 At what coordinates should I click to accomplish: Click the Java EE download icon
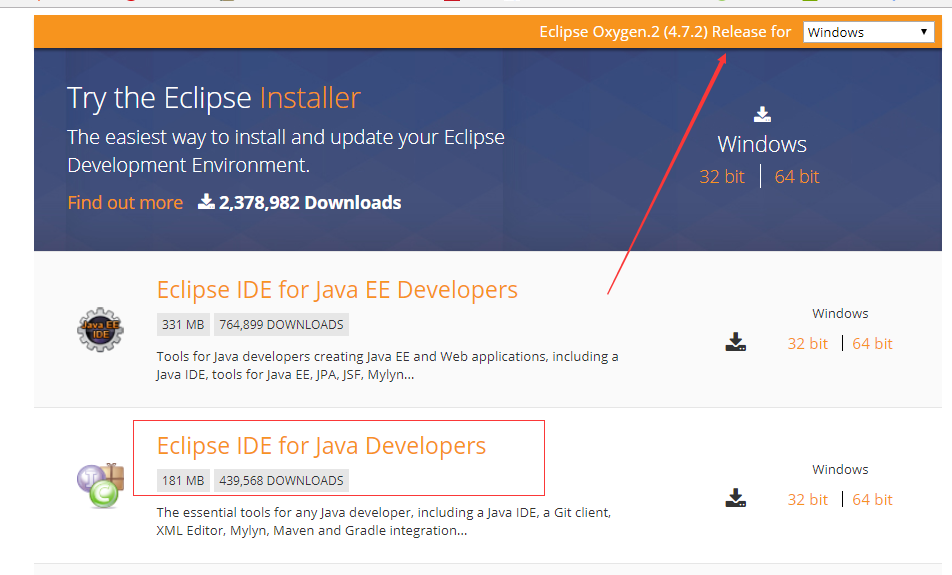pos(736,342)
